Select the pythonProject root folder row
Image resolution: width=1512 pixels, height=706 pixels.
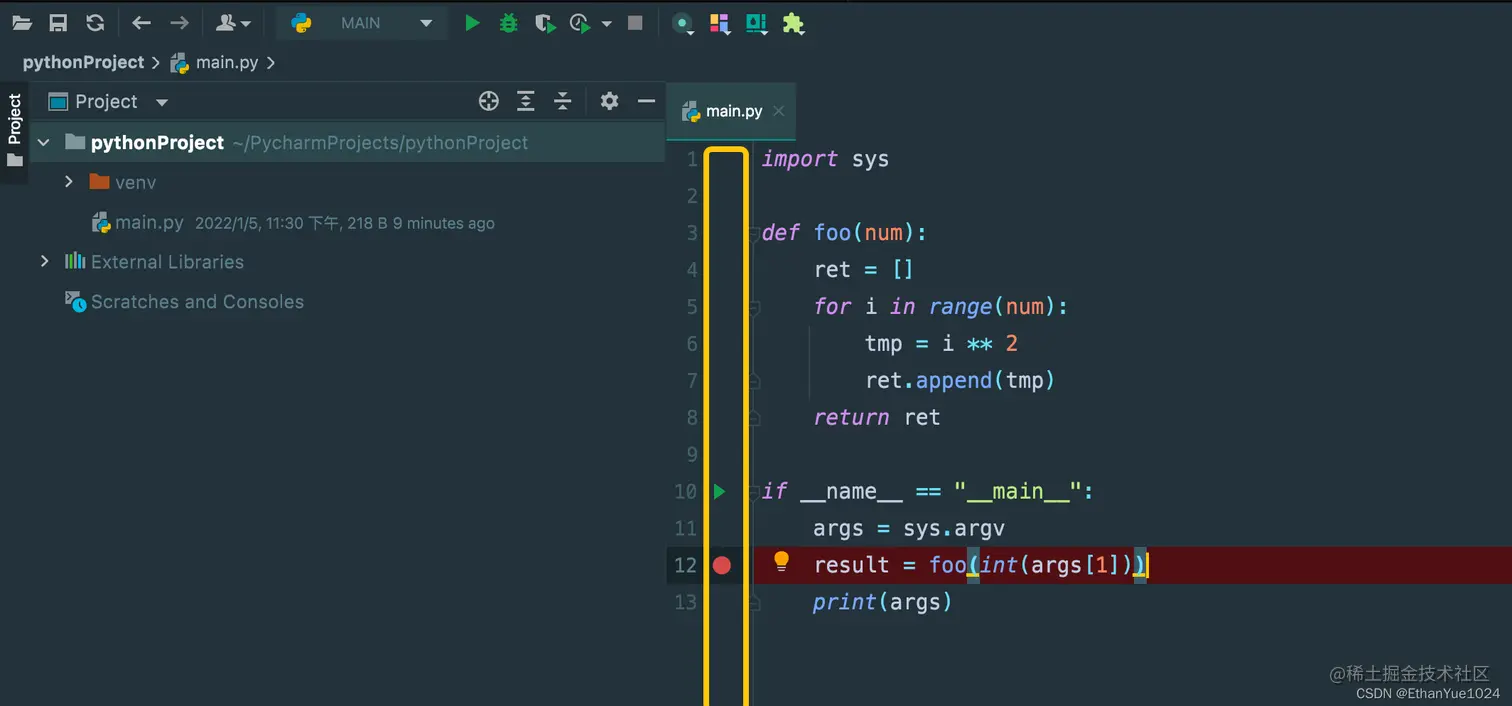click(348, 142)
